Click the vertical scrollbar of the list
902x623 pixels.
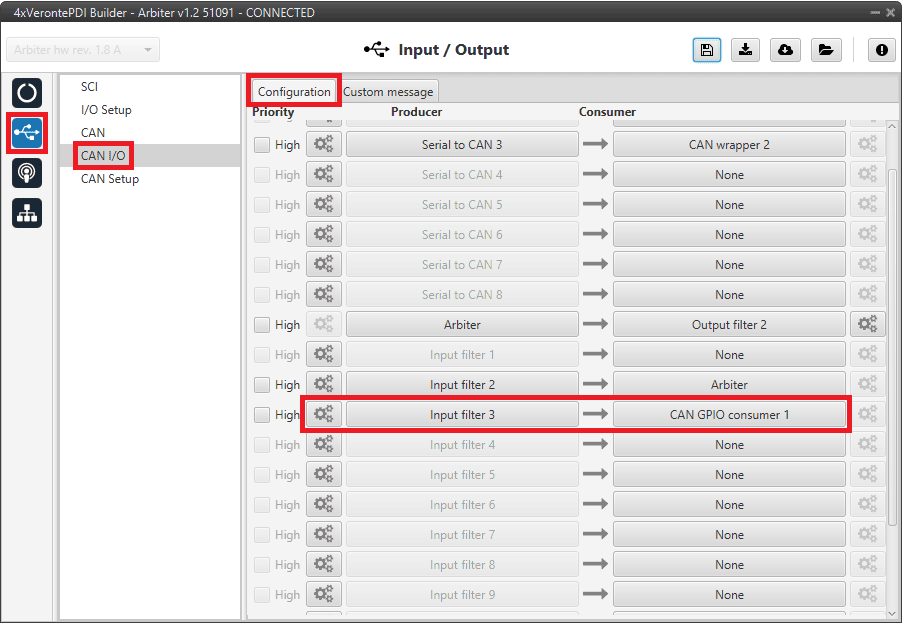pyautogui.click(x=892, y=345)
